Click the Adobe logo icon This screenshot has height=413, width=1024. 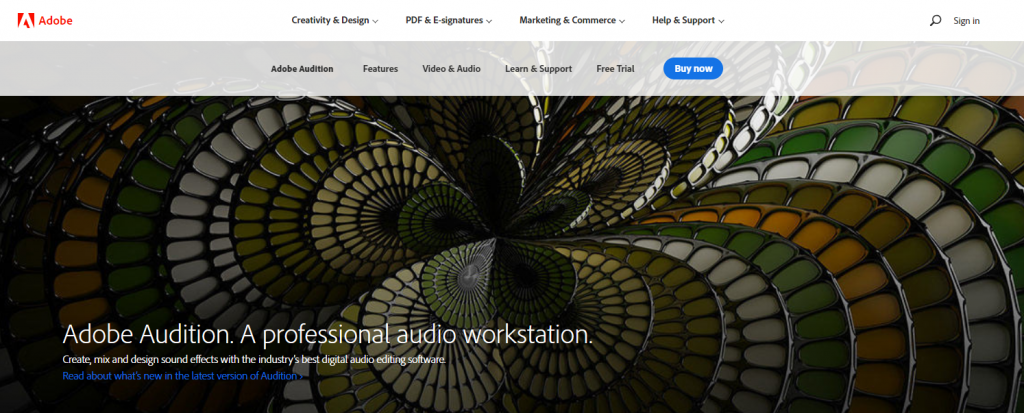click(x=25, y=20)
